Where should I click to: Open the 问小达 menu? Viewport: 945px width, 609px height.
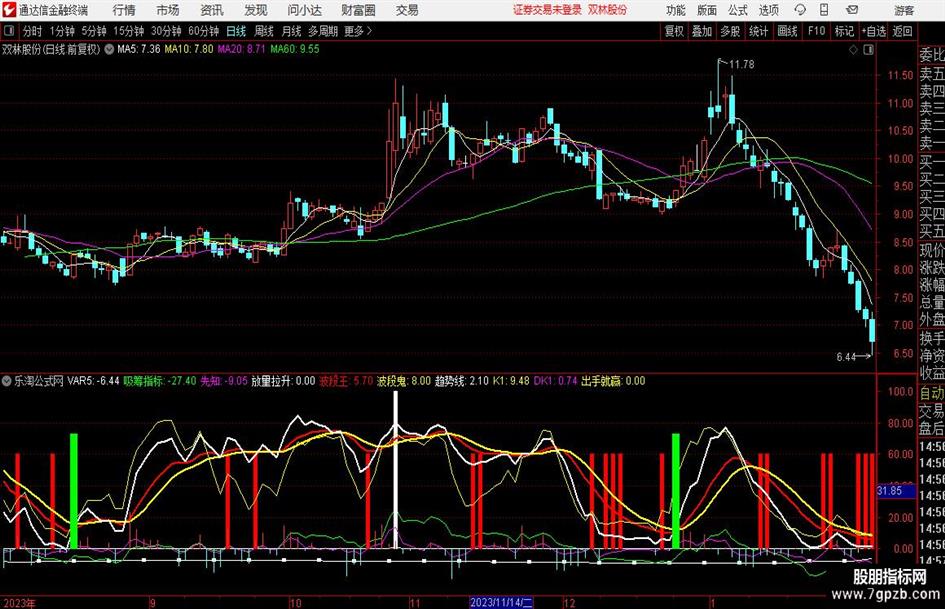pos(304,10)
